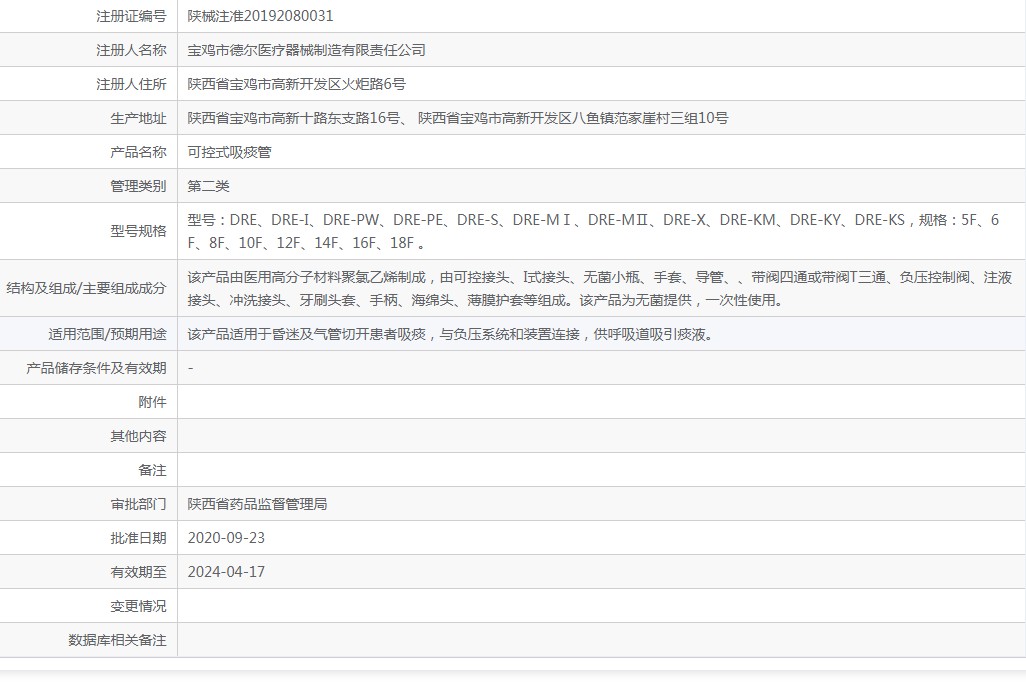Click the 注册人住所 label

coord(131,84)
